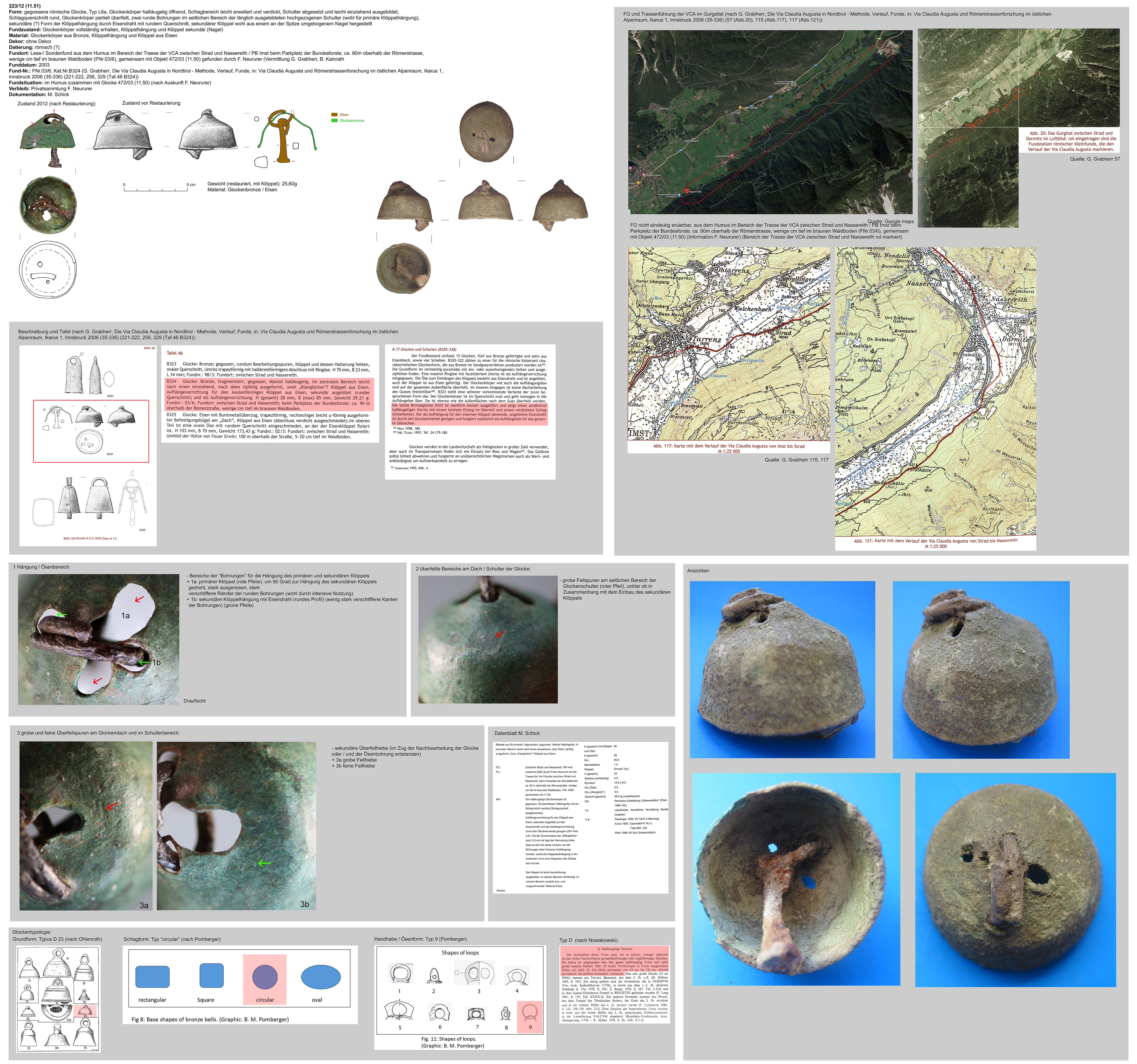Click the Datenblatt M. Schick sheet
The image size is (1137, 1064).
(581, 818)
